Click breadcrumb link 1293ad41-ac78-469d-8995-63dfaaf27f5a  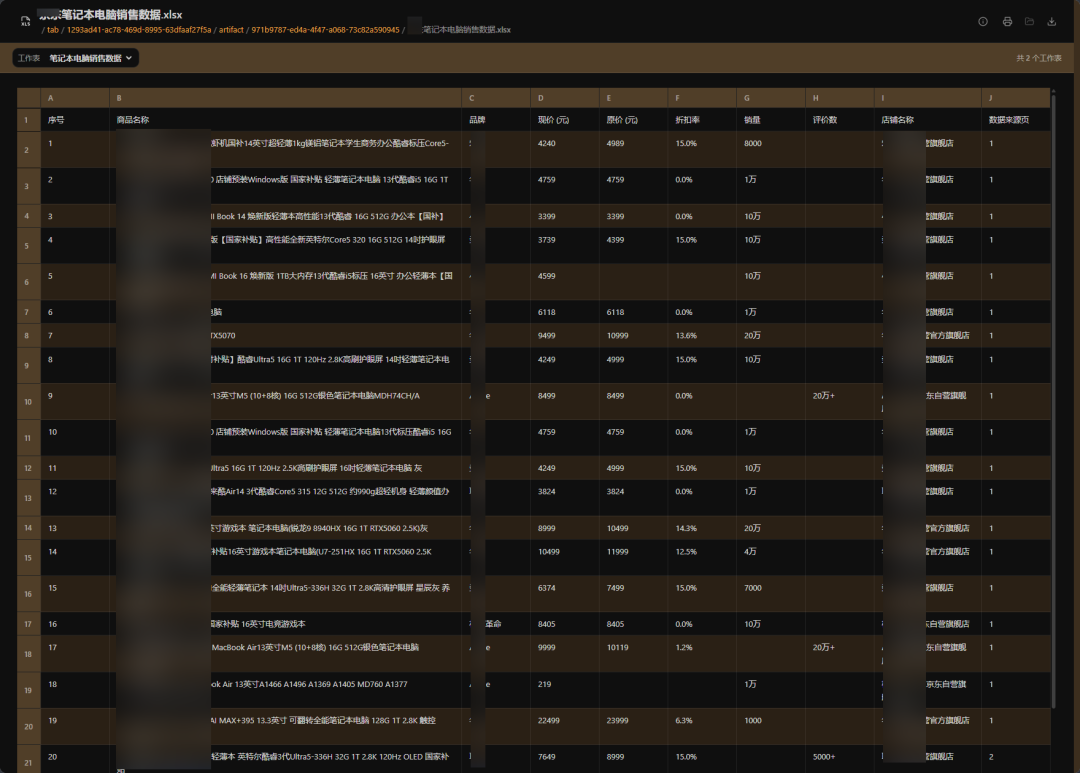[x=139, y=30]
